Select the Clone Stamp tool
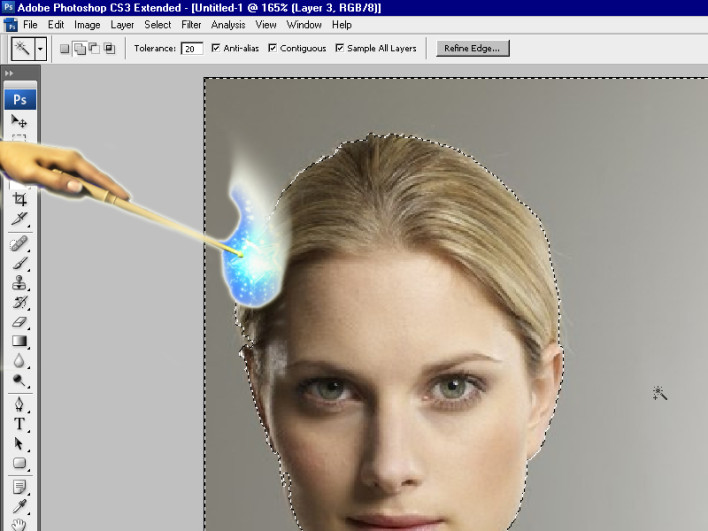This screenshot has height=531, width=708. point(19,283)
